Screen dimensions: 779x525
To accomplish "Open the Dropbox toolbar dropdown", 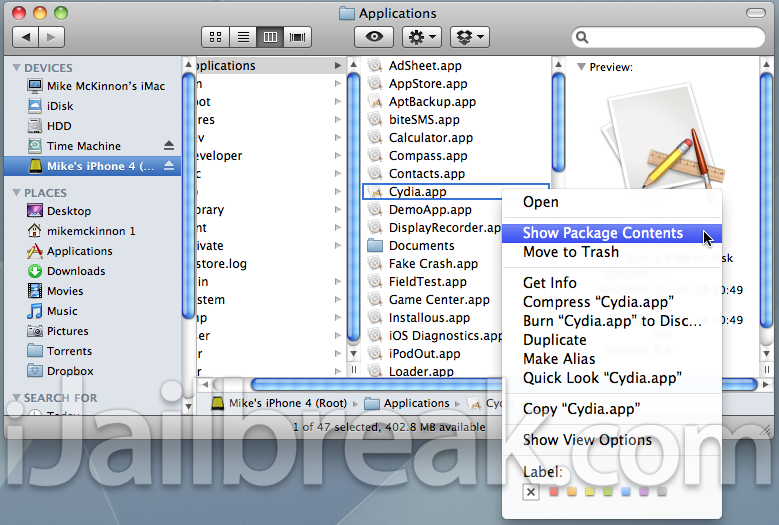I will click(469, 37).
